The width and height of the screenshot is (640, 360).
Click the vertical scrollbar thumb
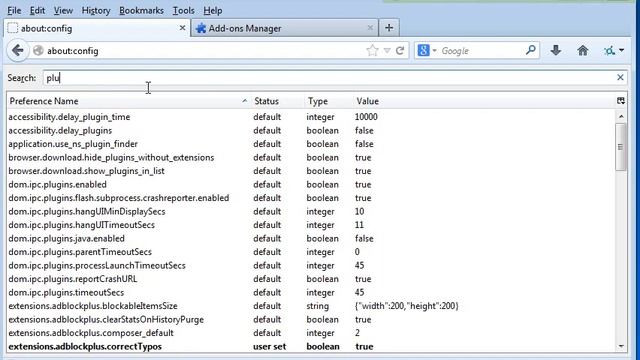click(621, 147)
